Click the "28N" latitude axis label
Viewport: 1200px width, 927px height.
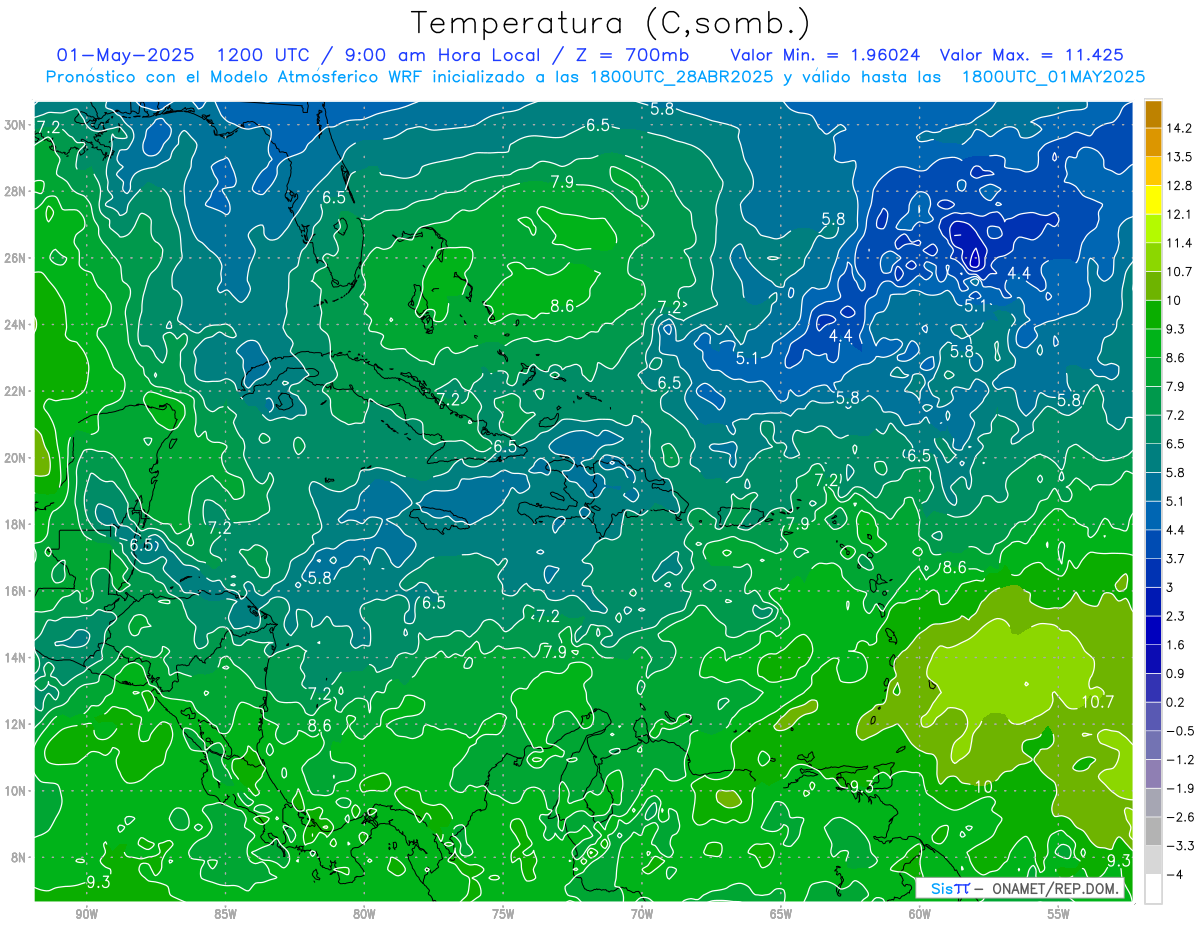(13, 191)
